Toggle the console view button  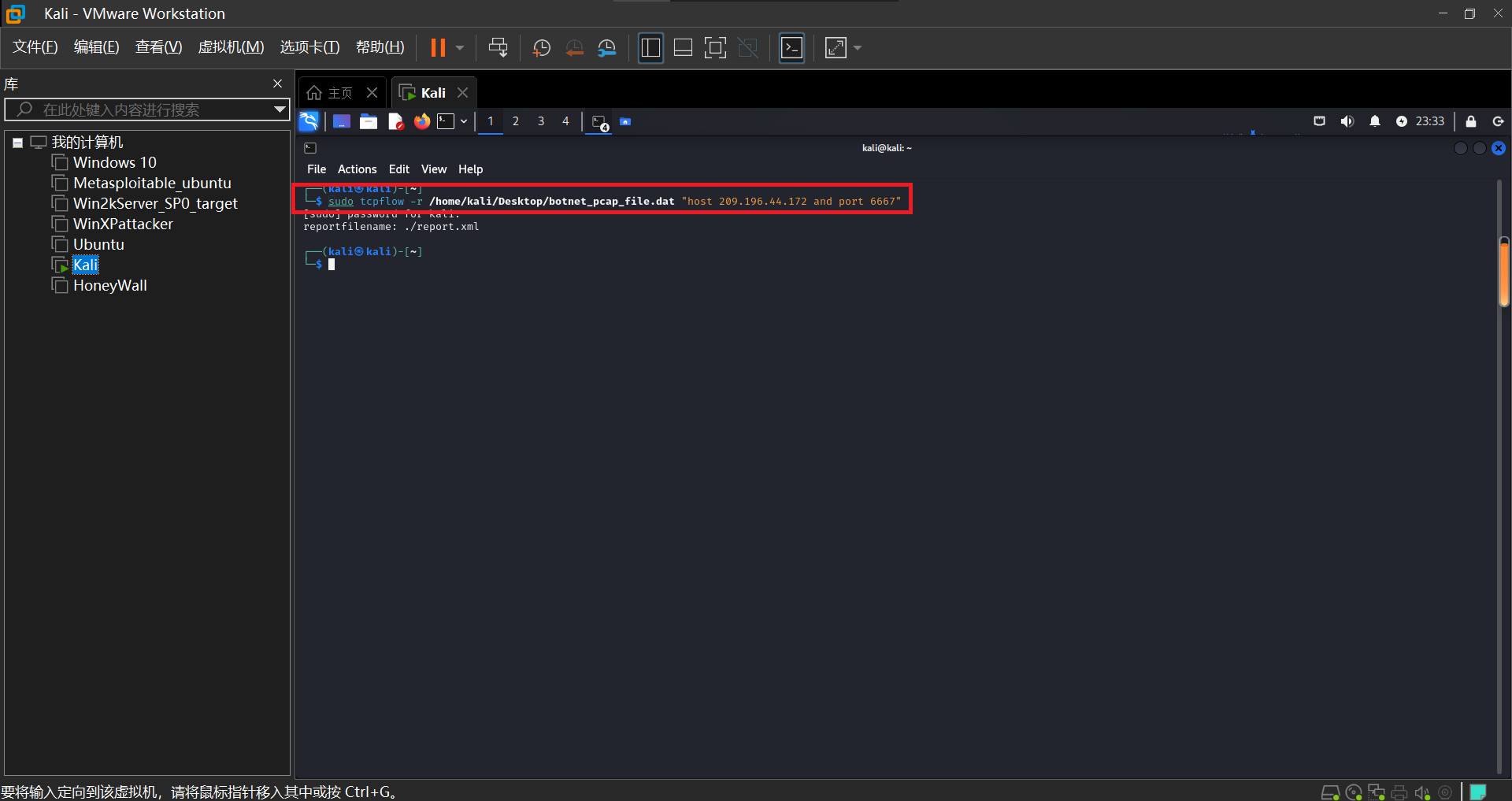791,48
